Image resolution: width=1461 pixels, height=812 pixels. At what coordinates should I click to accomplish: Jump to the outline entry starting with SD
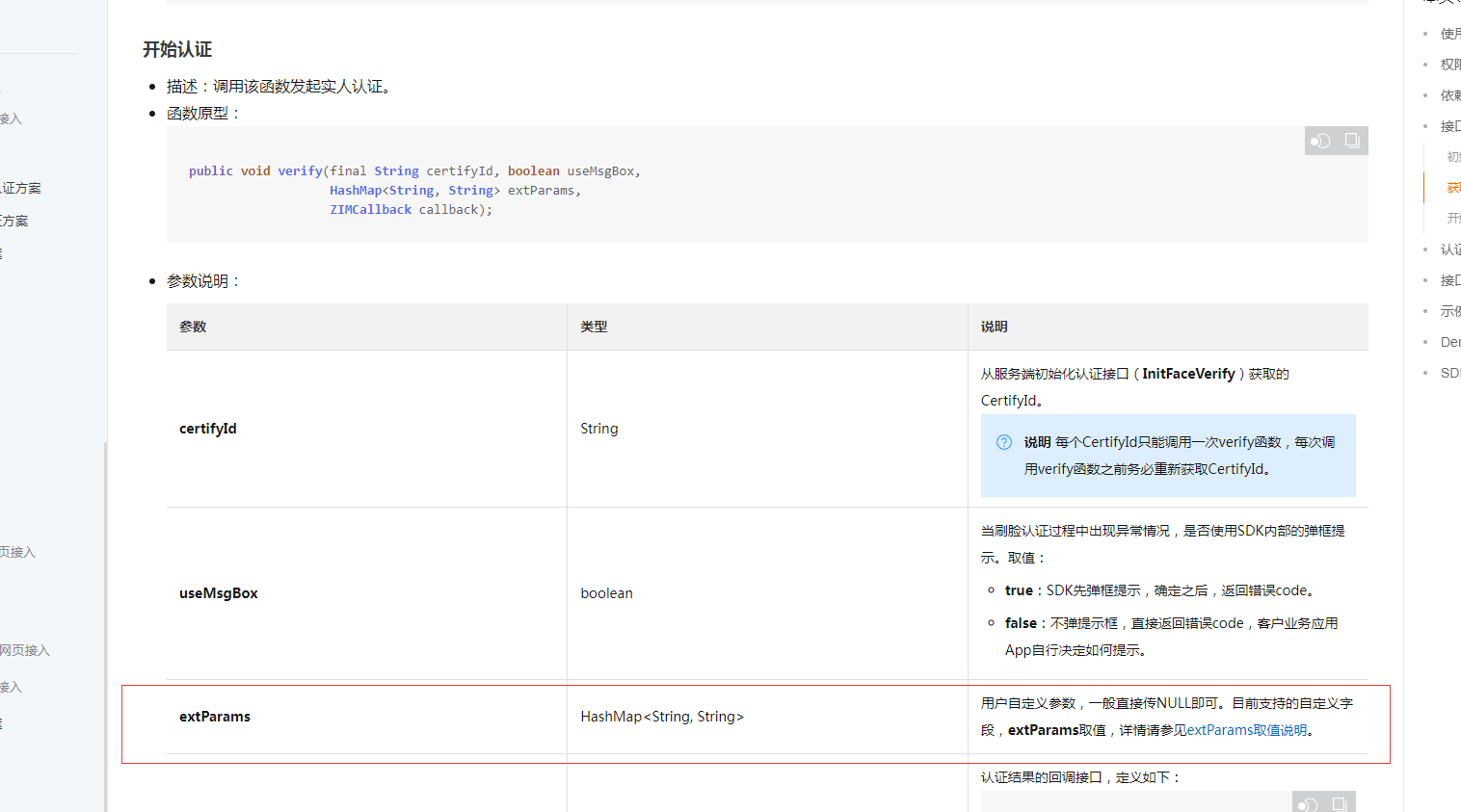click(x=1450, y=373)
